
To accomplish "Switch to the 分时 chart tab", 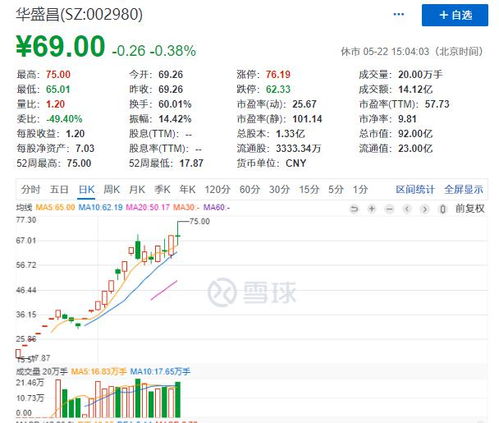I will 31,190.
